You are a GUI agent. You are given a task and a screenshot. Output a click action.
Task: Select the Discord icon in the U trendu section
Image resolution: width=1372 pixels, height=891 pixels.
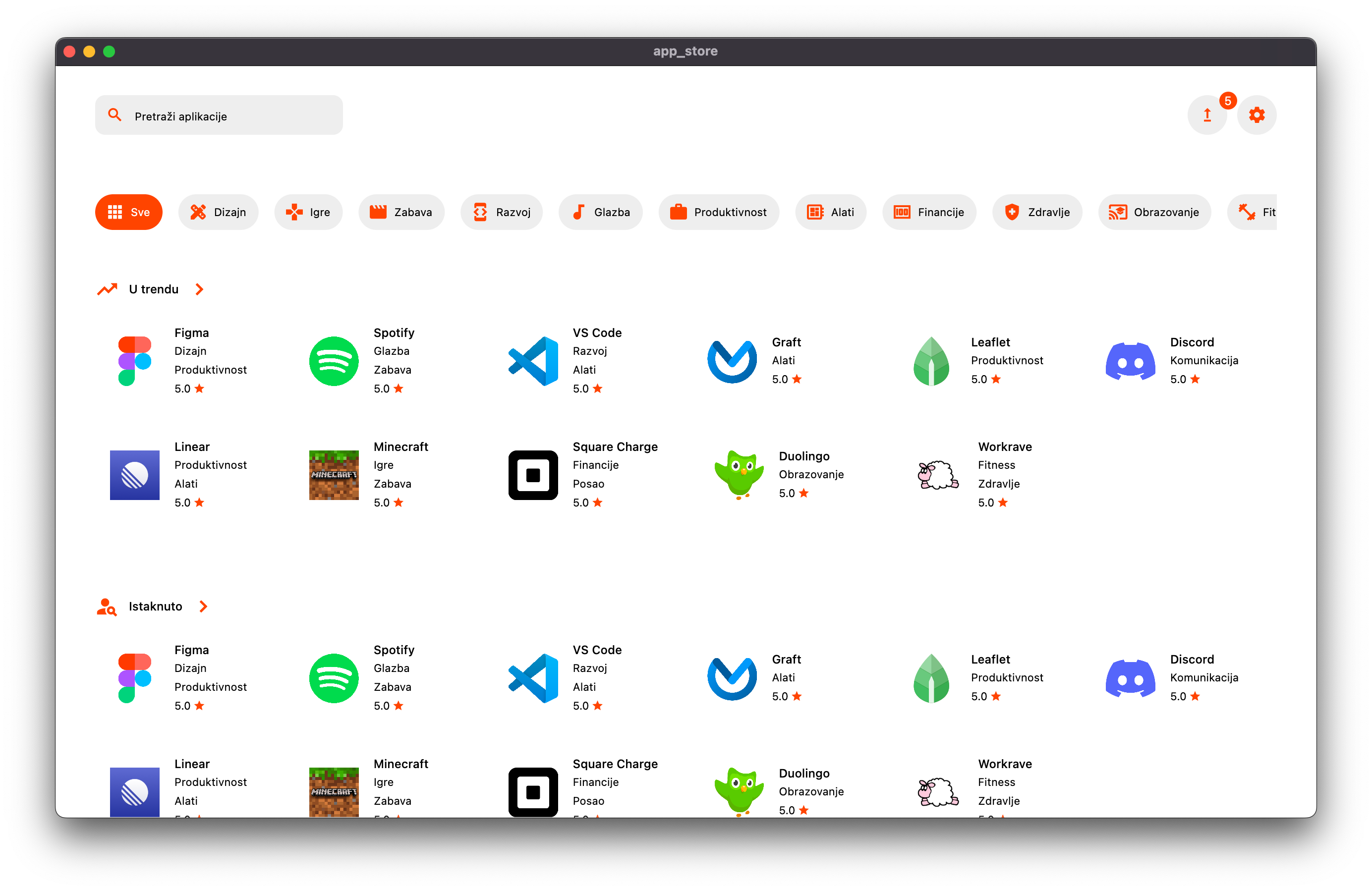click(1130, 361)
